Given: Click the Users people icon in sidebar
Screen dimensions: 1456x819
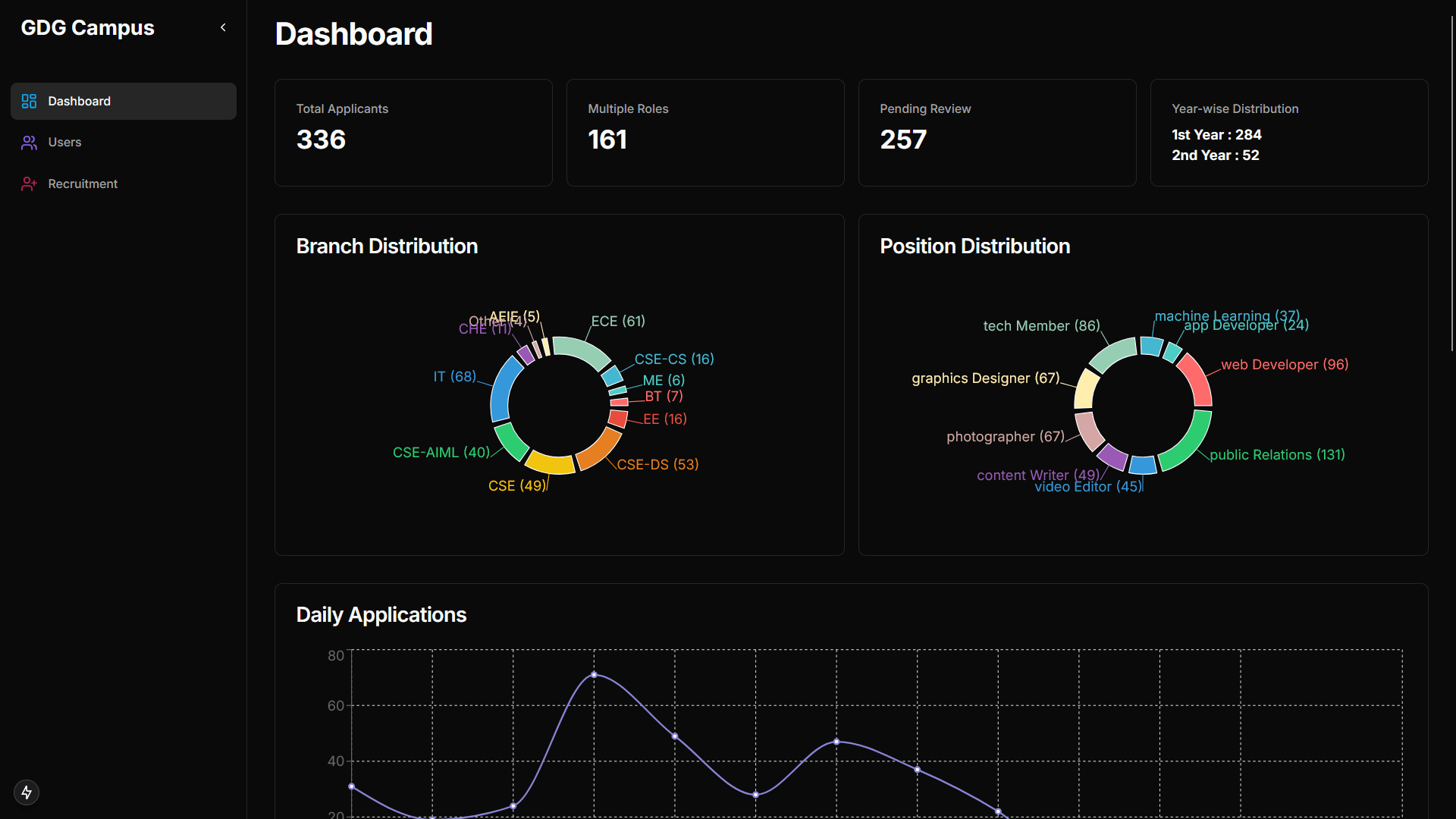Looking at the screenshot, I should 29,143.
